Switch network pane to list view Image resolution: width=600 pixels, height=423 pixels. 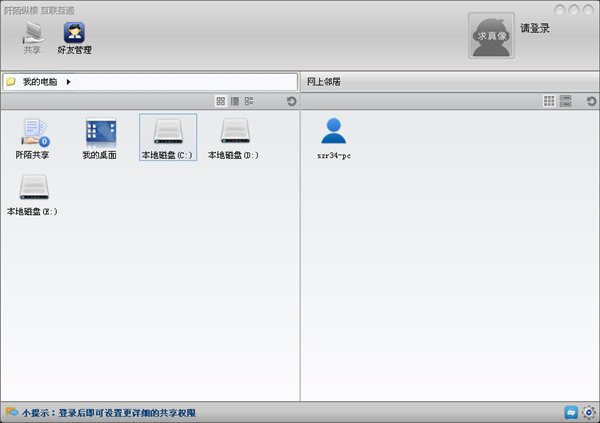566,101
